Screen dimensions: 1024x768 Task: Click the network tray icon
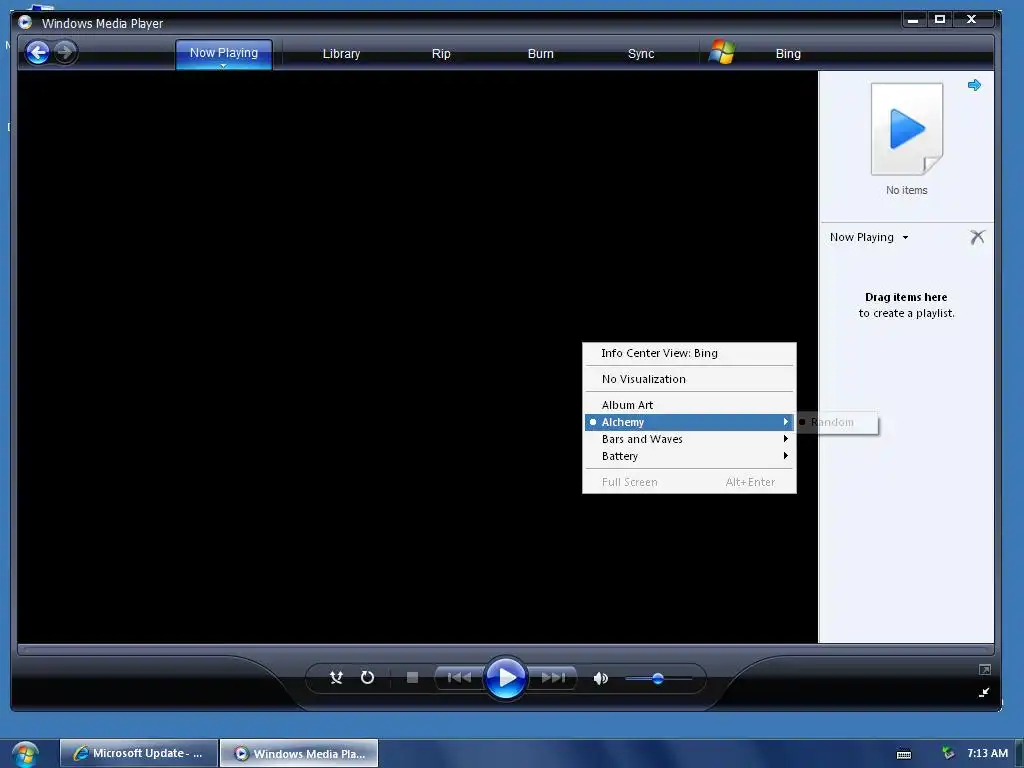pyautogui.click(x=948, y=753)
